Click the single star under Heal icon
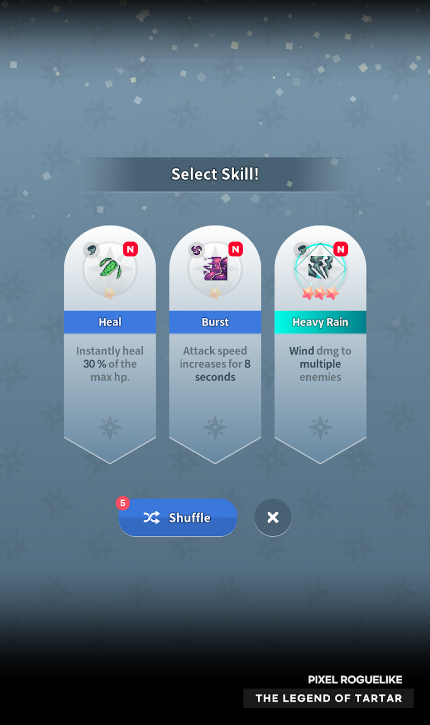The image size is (430, 725). pos(110,293)
